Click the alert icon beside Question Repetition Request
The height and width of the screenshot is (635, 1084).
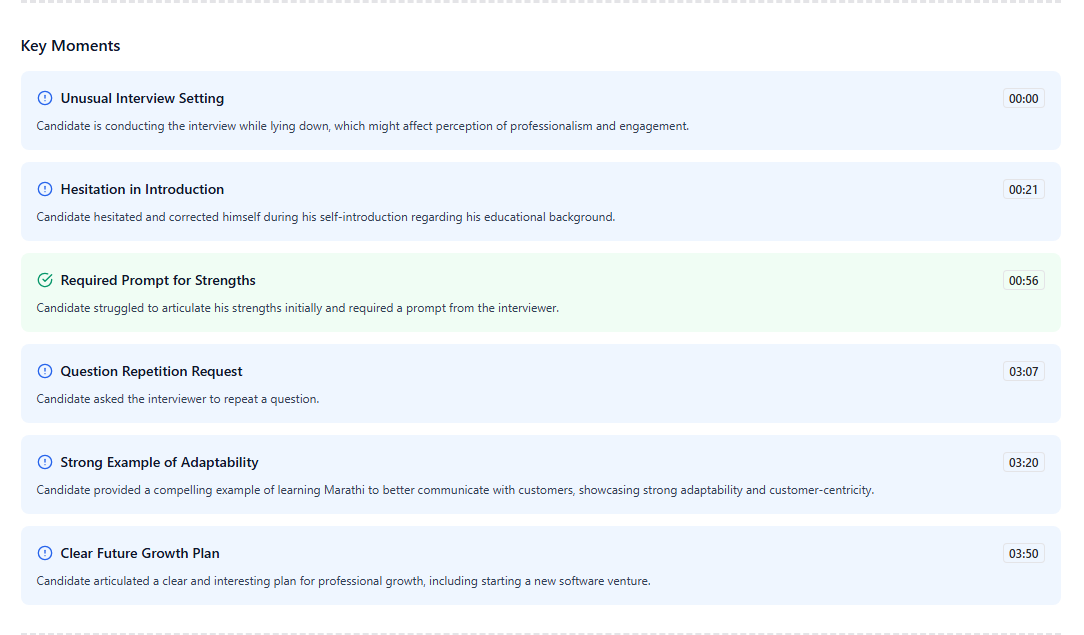(44, 371)
